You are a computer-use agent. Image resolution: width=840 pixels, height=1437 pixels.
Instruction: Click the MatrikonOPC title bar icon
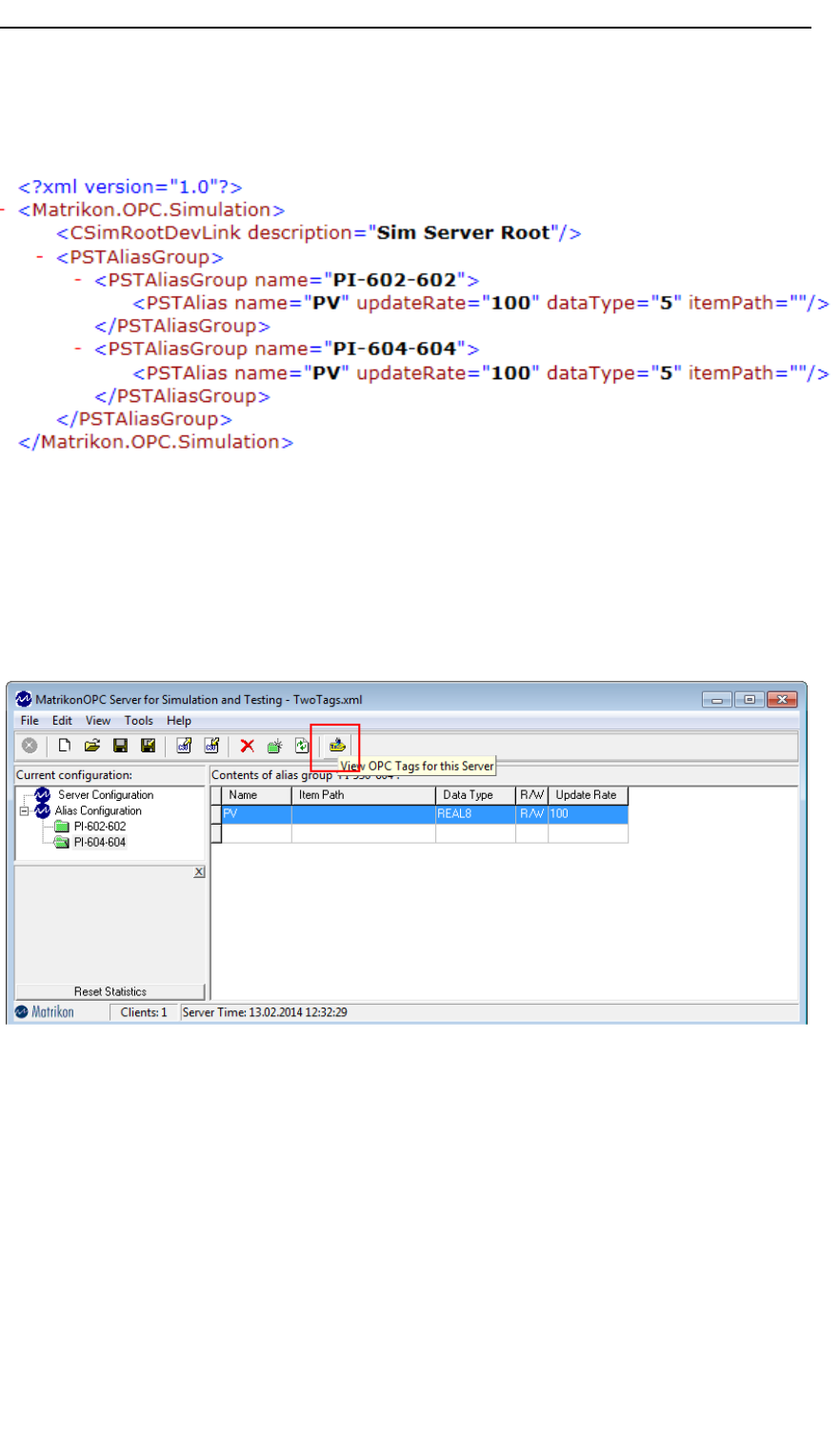click(x=24, y=700)
